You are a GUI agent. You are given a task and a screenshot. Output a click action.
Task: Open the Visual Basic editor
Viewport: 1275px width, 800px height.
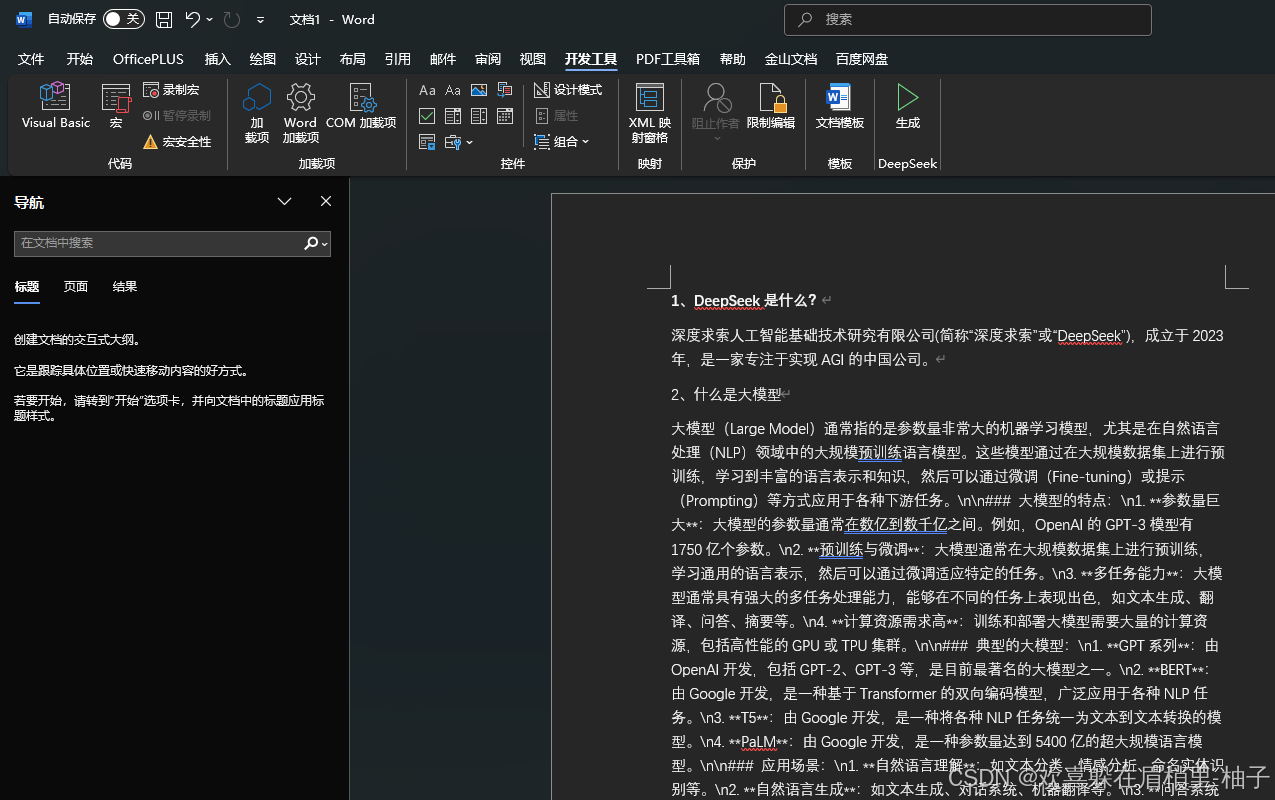(56, 106)
